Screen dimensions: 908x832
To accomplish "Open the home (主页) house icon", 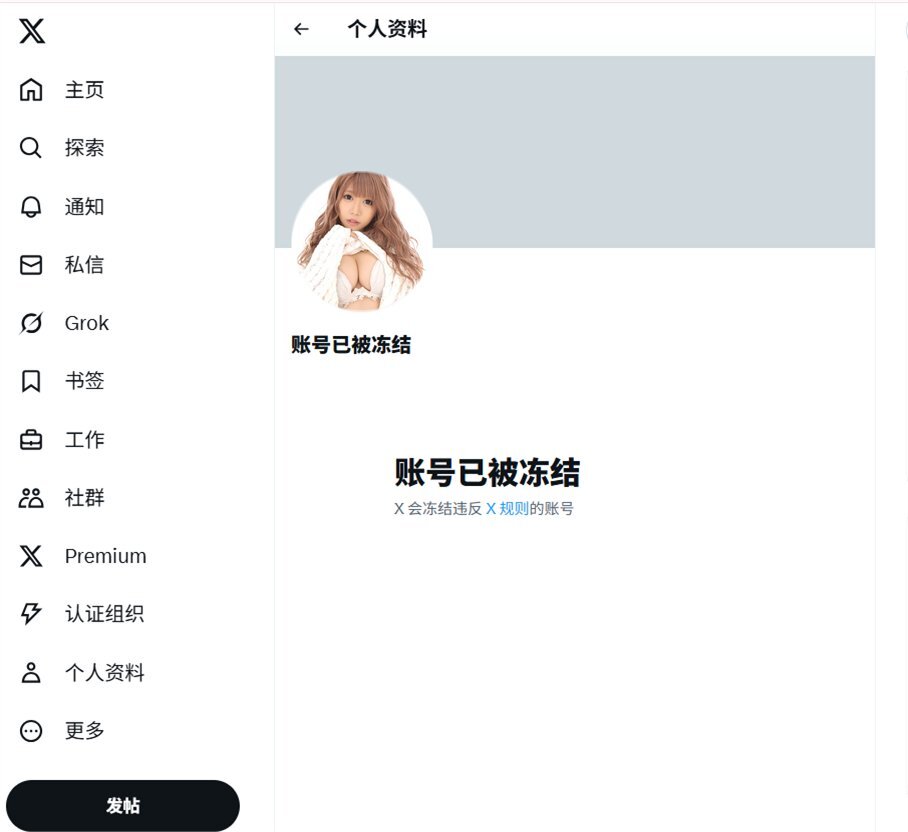I will tap(31, 90).
